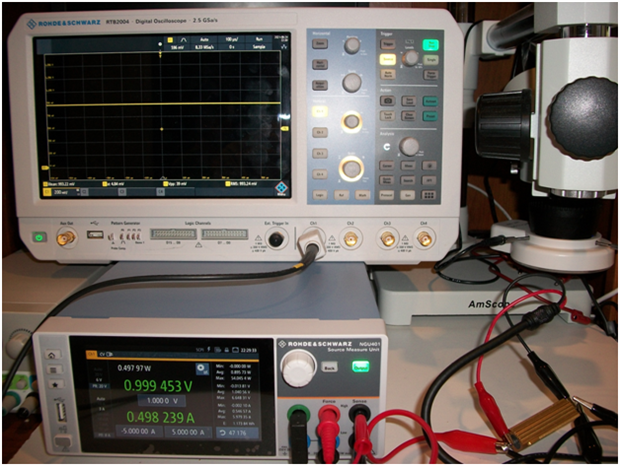Tap the green Preset key
This screenshot has width=620, height=466.
[430, 116]
